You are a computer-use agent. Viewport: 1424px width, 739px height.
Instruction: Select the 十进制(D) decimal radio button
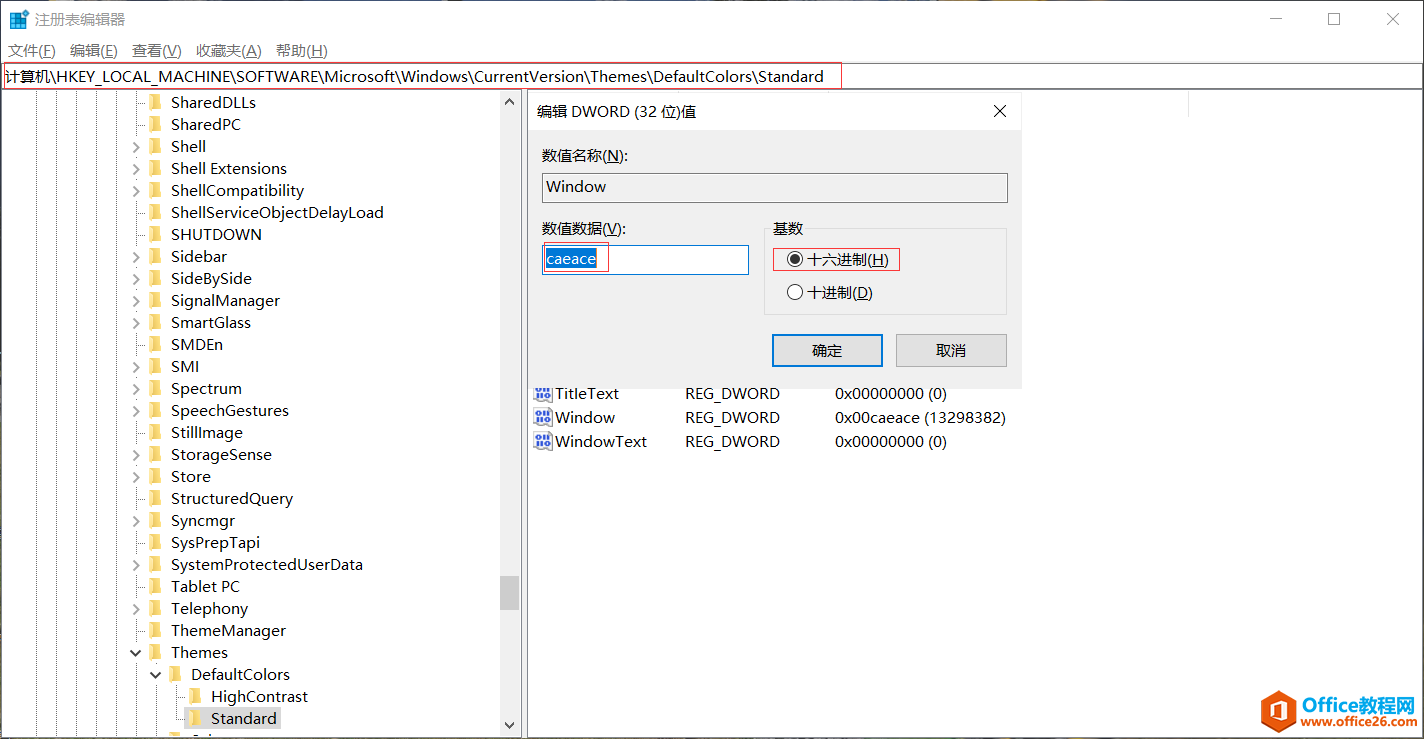coord(795,293)
